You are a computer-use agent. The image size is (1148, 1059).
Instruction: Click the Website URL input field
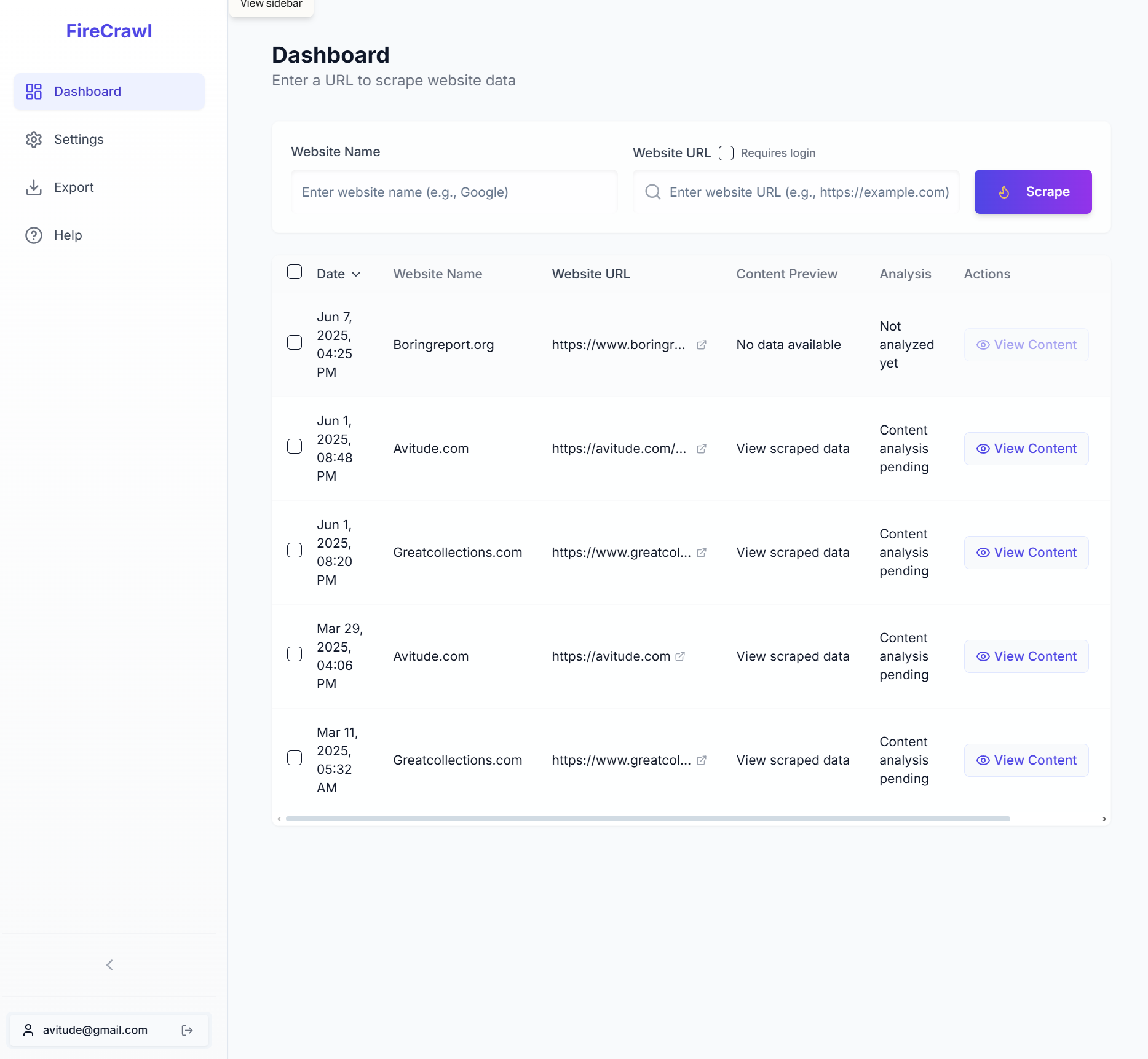(x=796, y=192)
